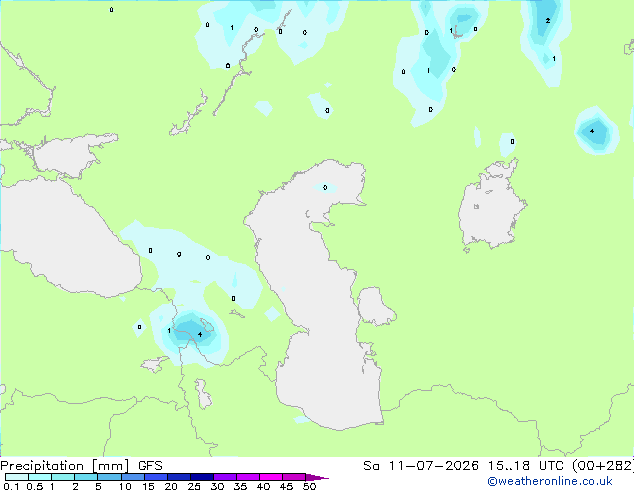The image size is (634, 490).
Task: Click the legend number label "35"
Action: 240,486
